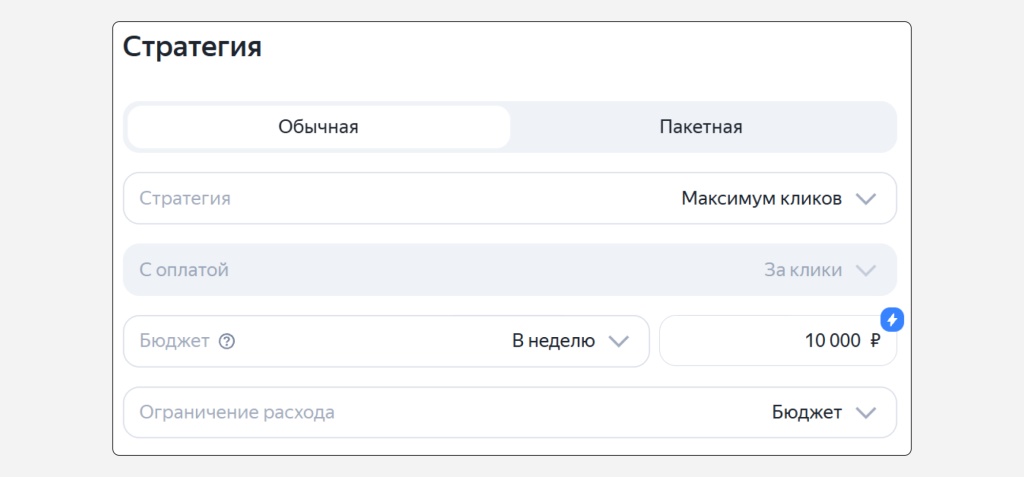Open the Ограничение расхода dropdown
The image size is (1024, 477).
coord(509,412)
